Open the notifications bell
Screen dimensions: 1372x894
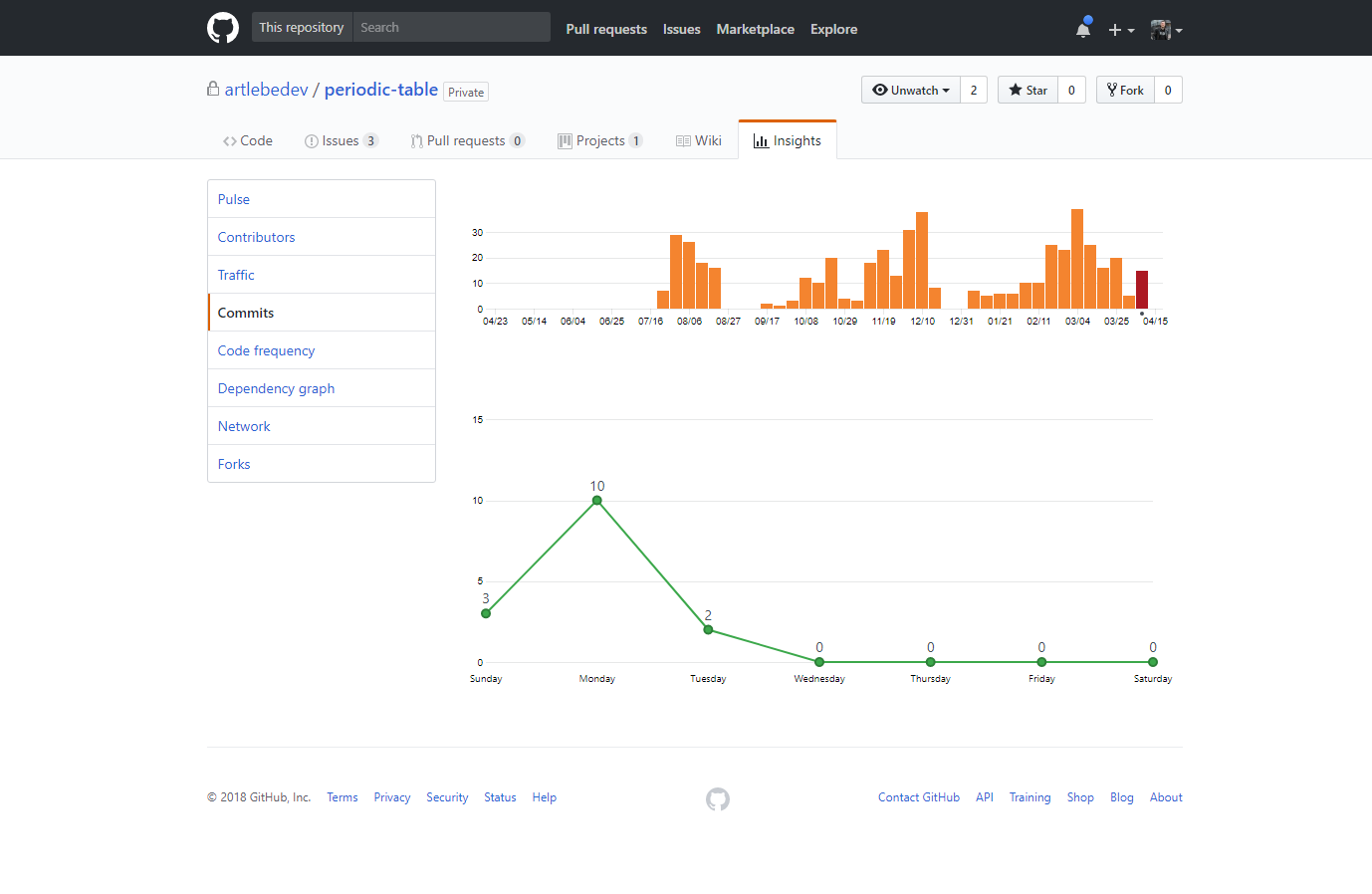1083,29
